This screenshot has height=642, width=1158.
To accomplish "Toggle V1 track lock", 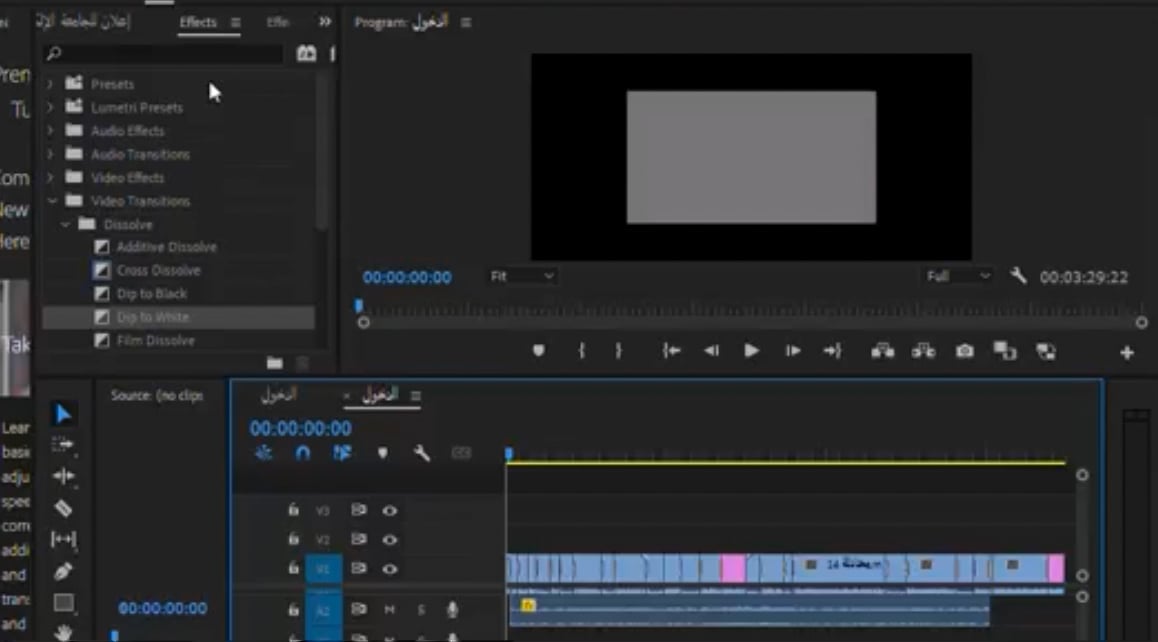I will click(x=293, y=568).
